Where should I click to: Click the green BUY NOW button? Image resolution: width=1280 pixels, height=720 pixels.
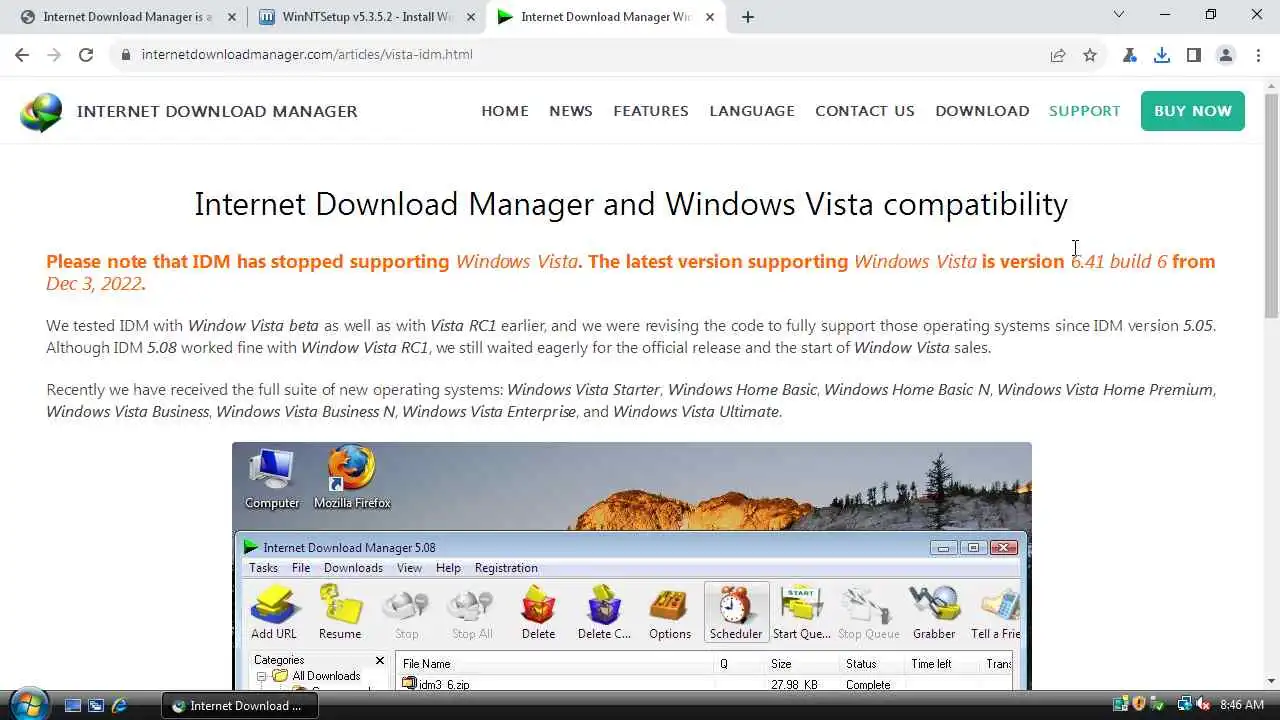click(1193, 111)
